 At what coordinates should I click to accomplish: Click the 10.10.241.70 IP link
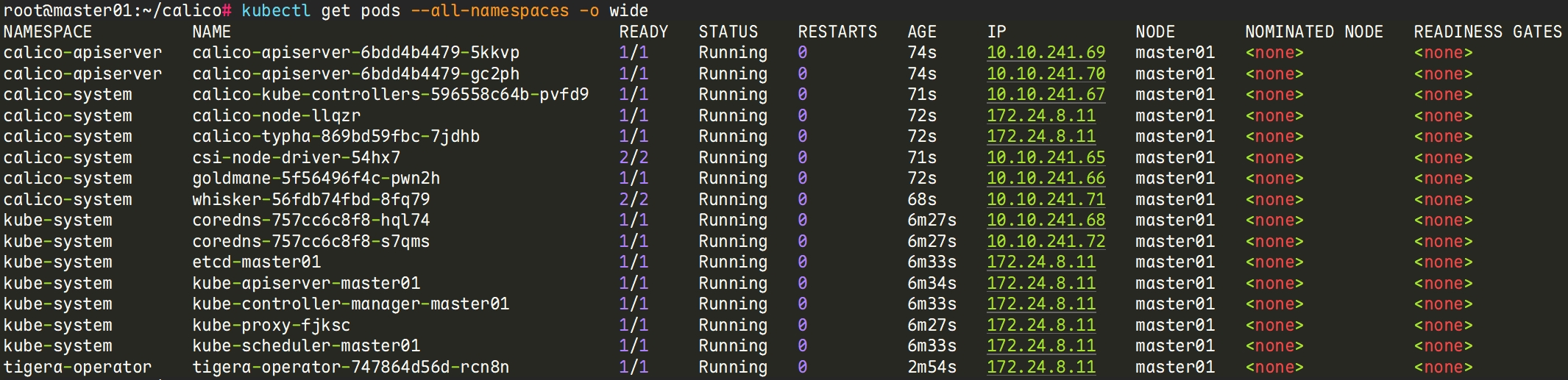pos(1046,74)
